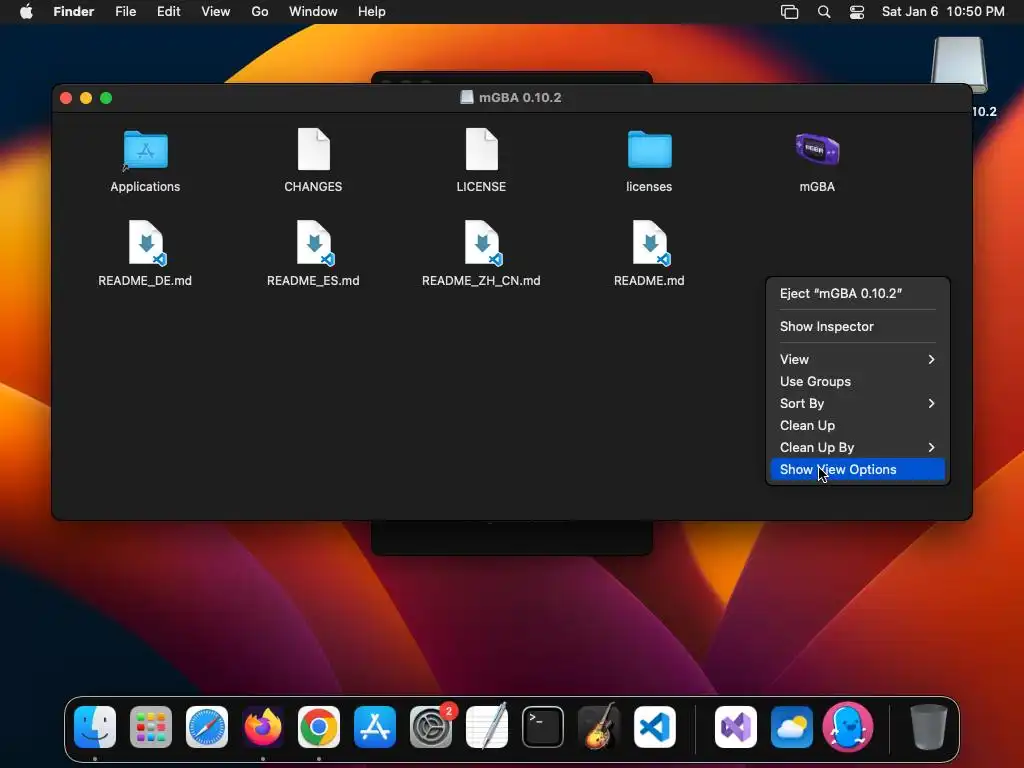This screenshot has width=1024, height=768.
Task: Choose Show View Options in the context menu
Action: pyautogui.click(x=857, y=470)
